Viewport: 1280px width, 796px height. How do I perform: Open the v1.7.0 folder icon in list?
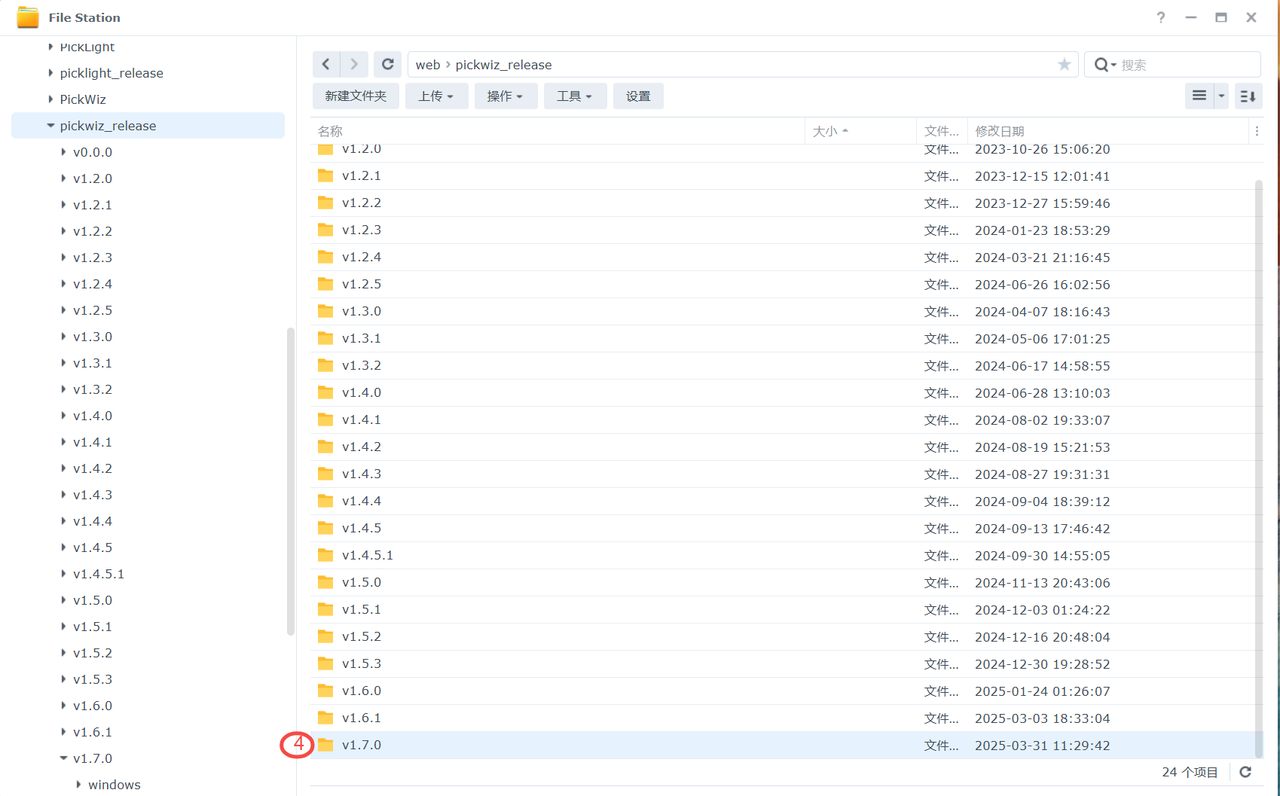pos(326,745)
